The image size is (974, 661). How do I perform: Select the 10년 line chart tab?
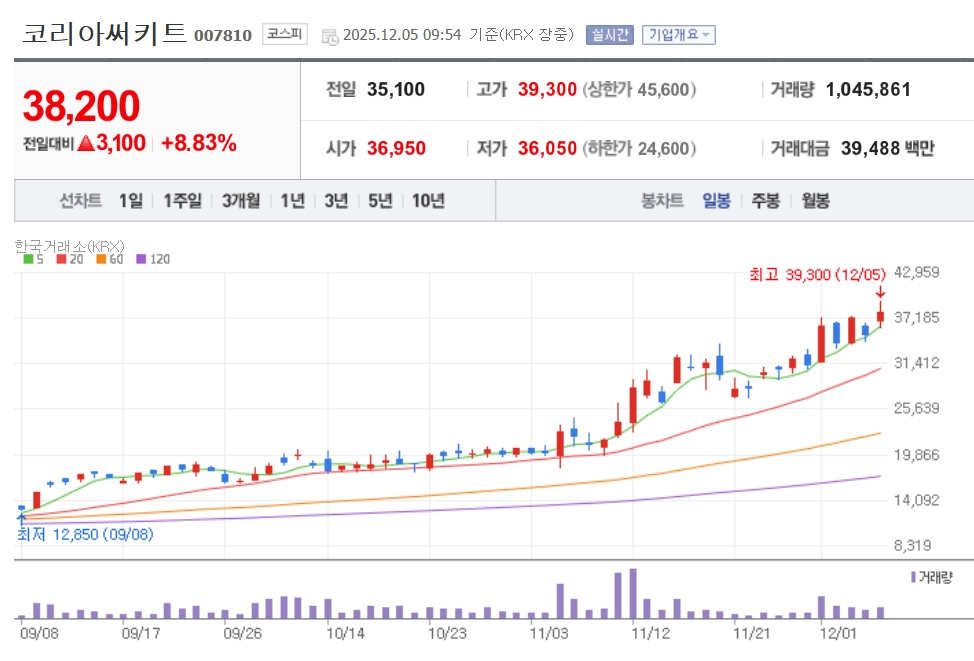(x=429, y=201)
